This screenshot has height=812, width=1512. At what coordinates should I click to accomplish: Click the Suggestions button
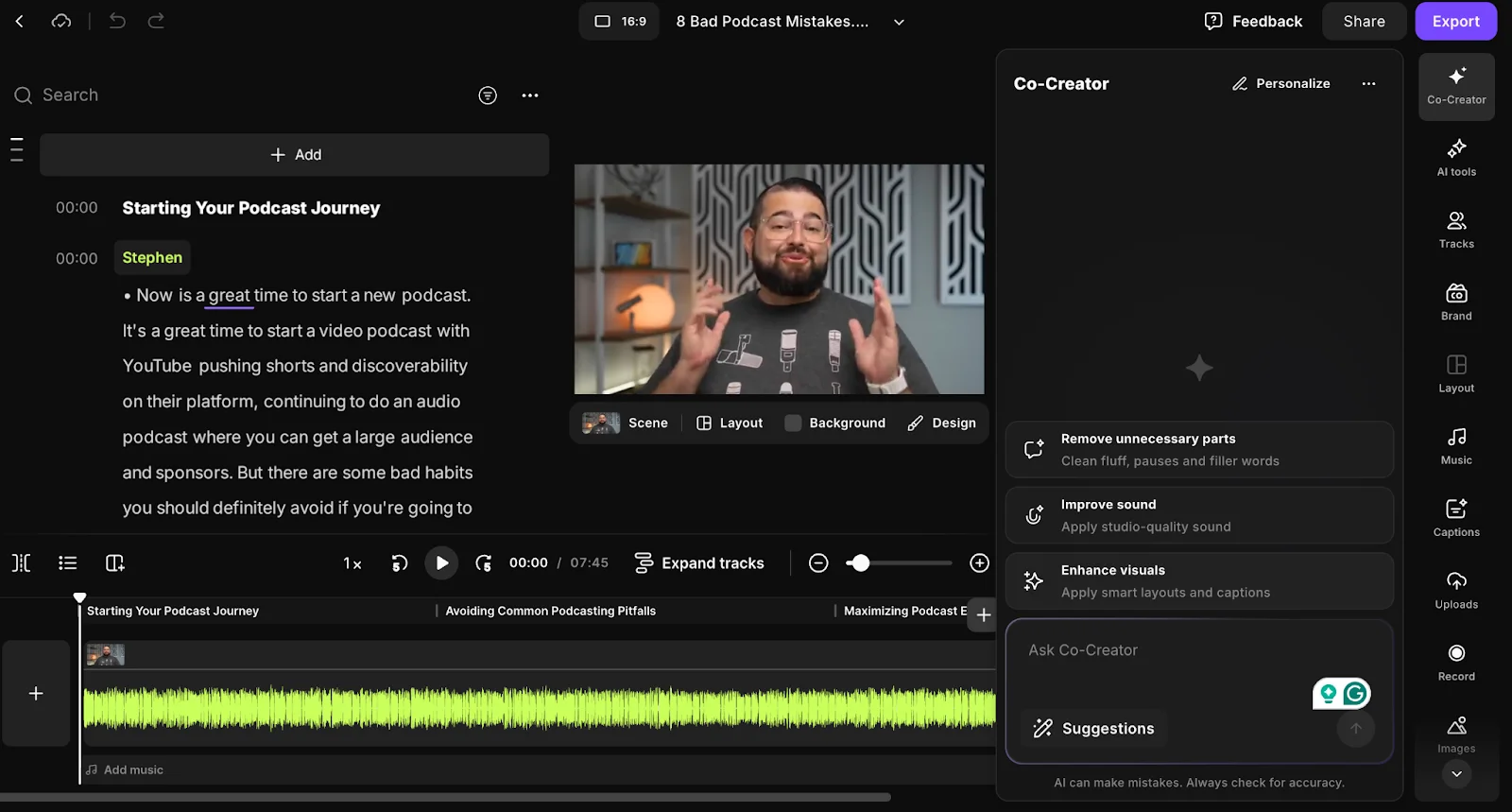(x=1094, y=728)
